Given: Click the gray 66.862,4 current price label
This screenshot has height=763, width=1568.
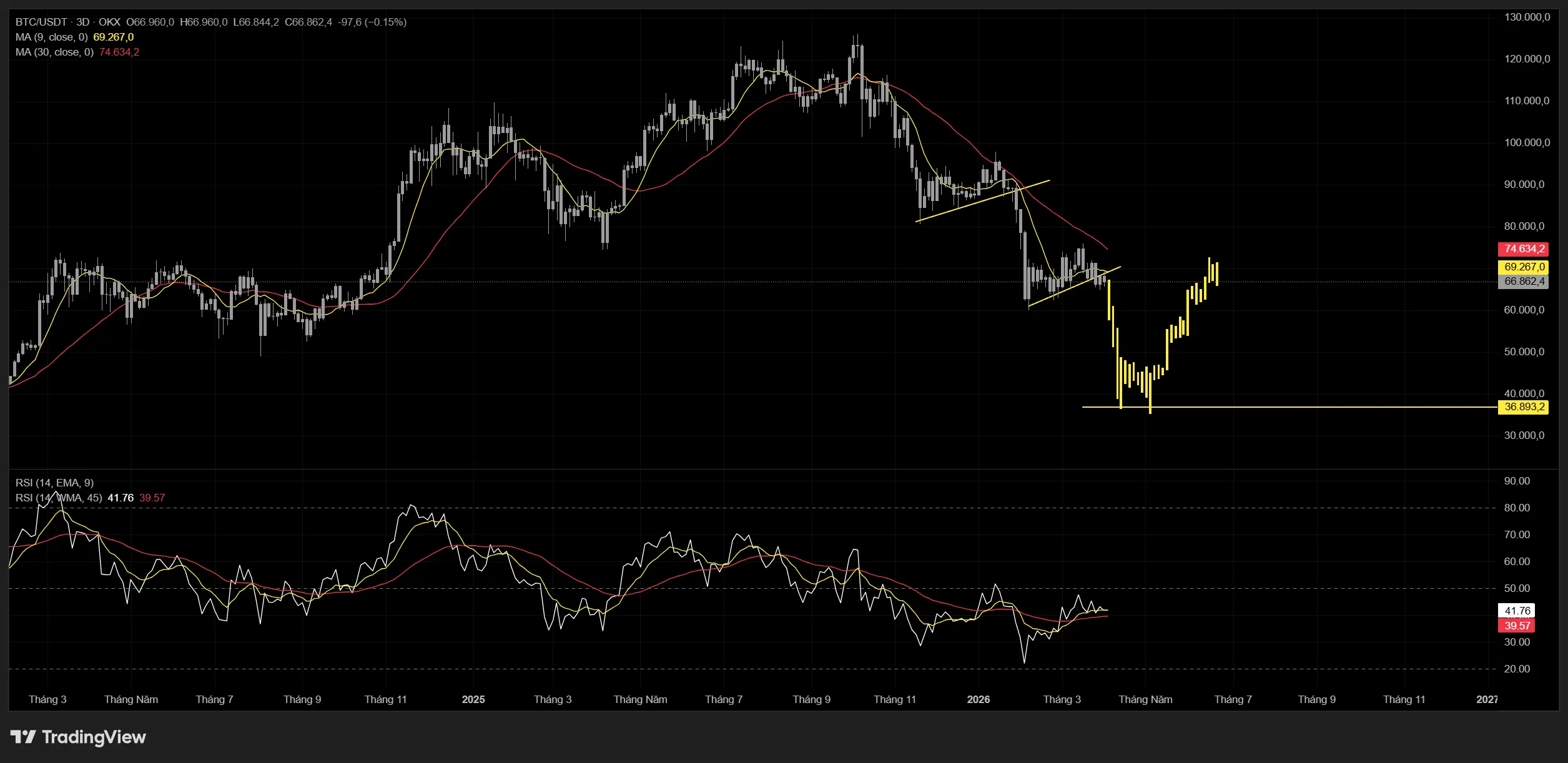Looking at the screenshot, I should point(1523,282).
